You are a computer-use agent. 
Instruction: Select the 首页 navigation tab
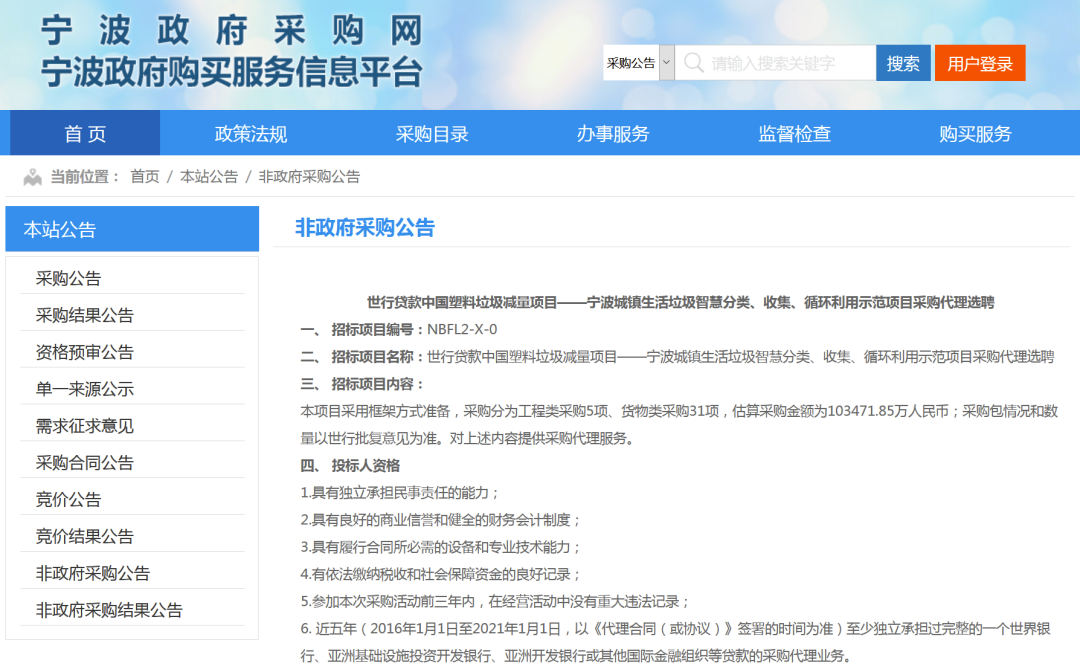pos(84,133)
